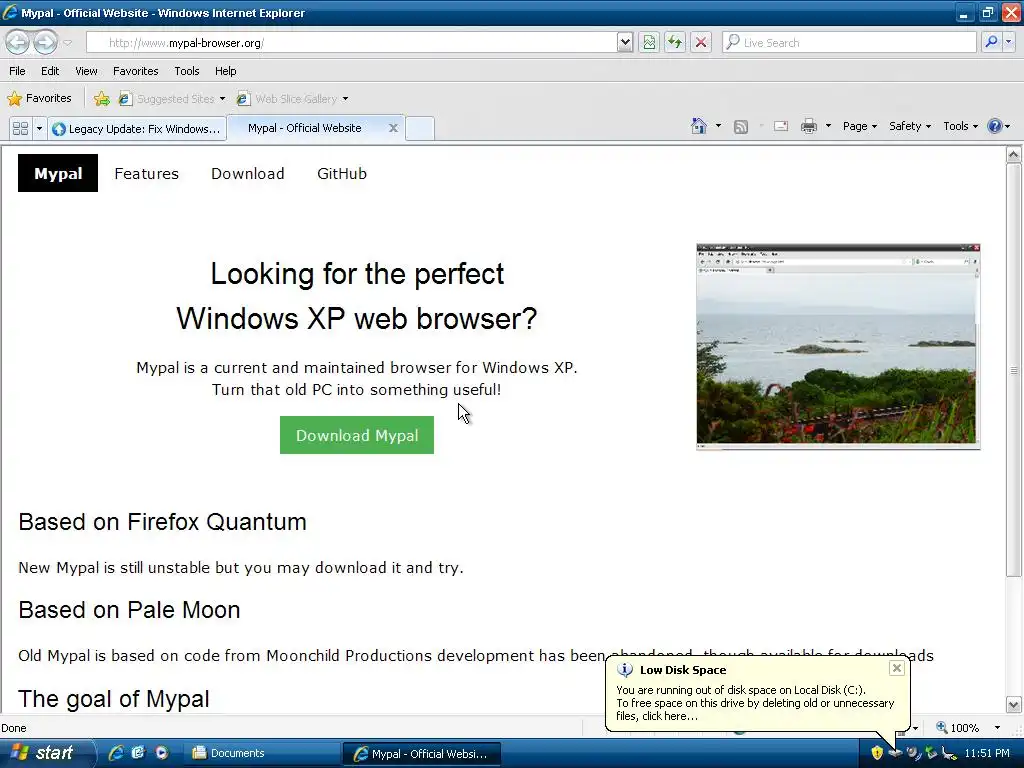
Task: Click the second Quick Launch icon
Action: tap(138, 753)
